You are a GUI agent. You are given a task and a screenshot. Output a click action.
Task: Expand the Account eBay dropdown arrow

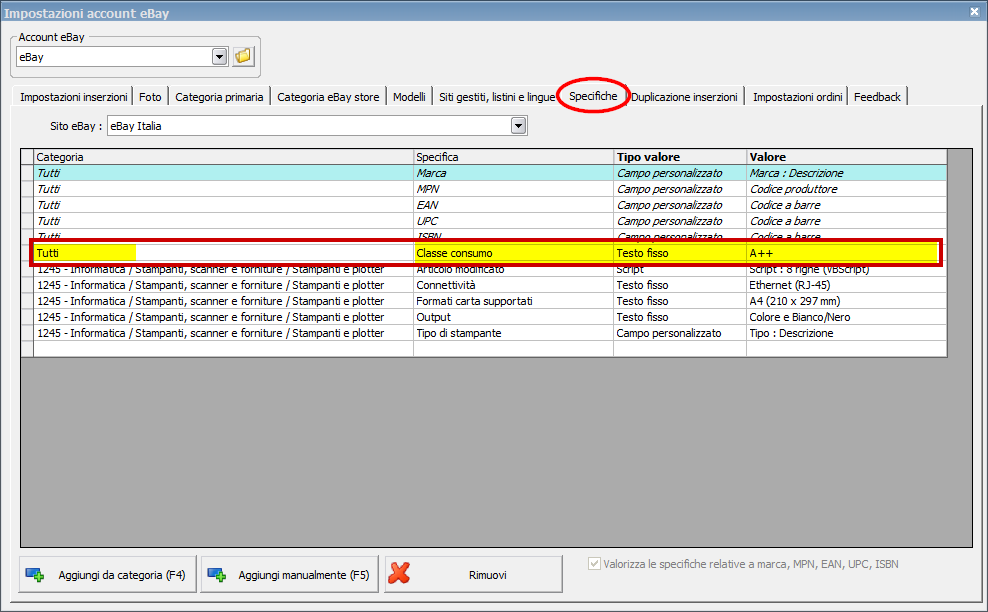tap(219, 57)
